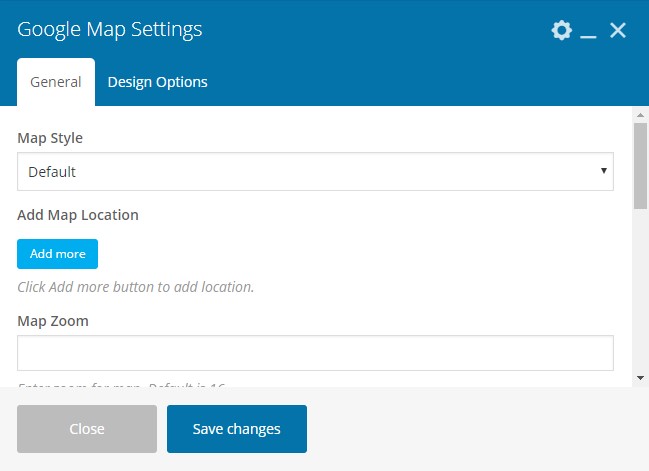The image size is (649, 471).
Task: Click the Add Map Location label
Action: click(78, 215)
